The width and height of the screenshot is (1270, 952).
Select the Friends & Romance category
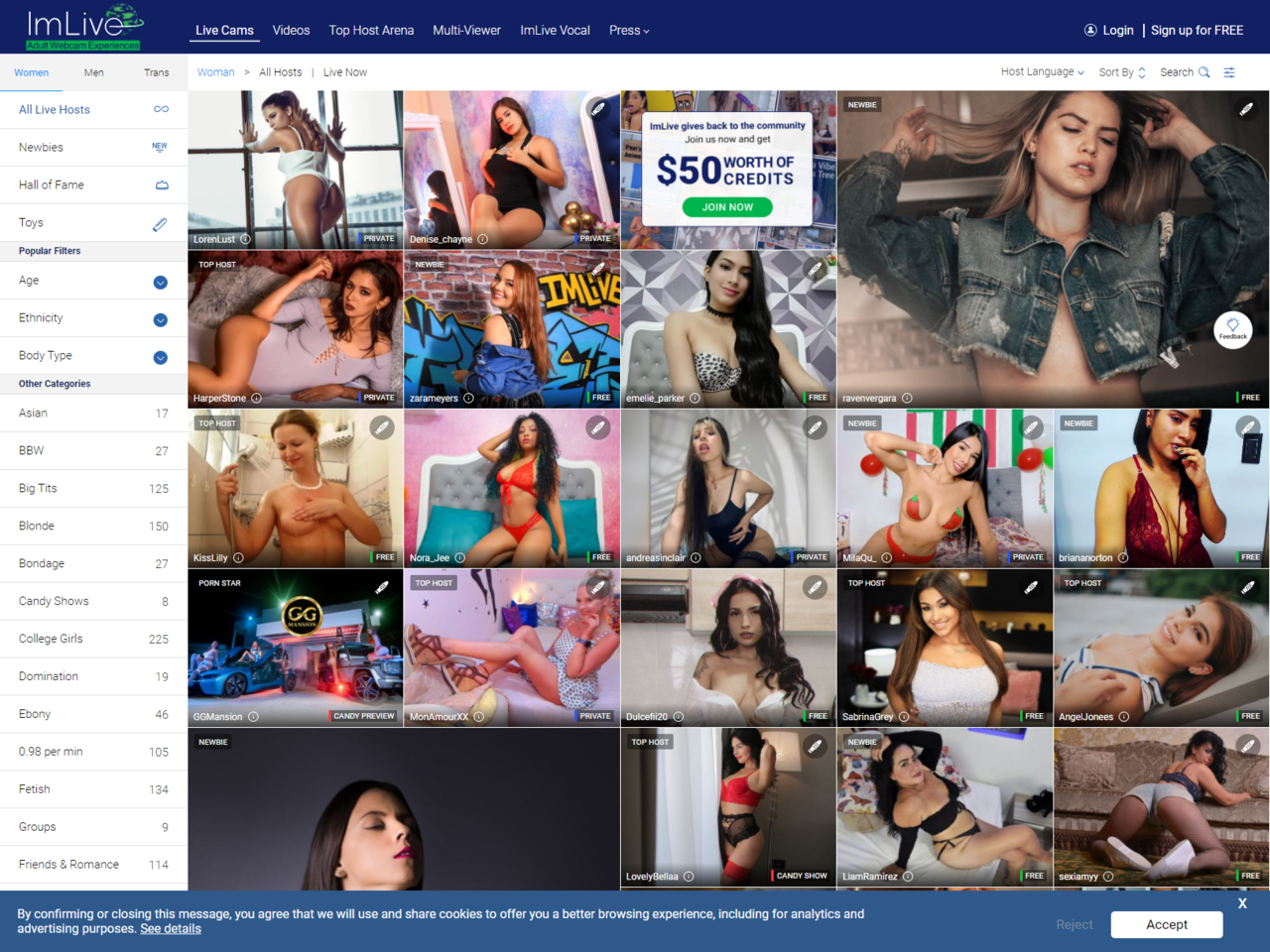coord(93,865)
